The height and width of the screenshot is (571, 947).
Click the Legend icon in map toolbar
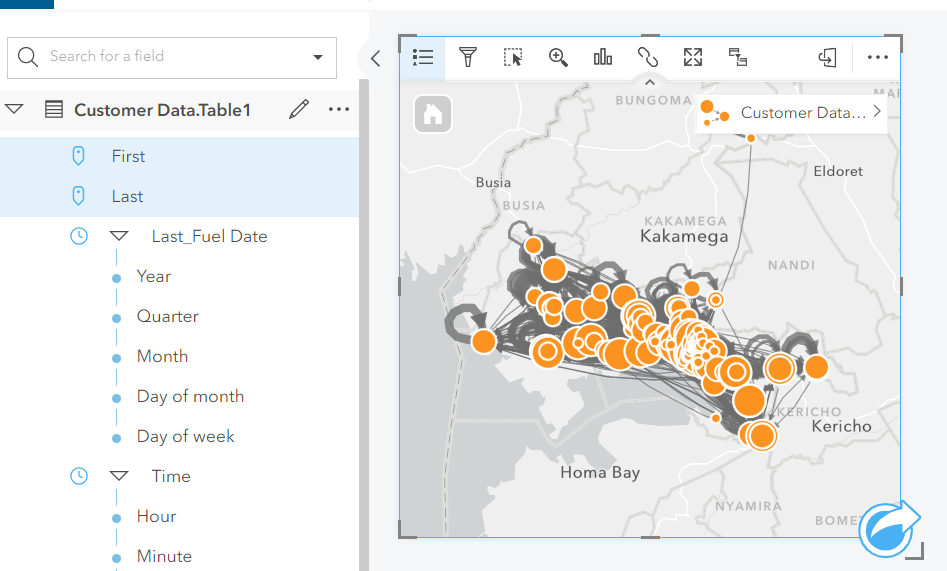(423, 58)
